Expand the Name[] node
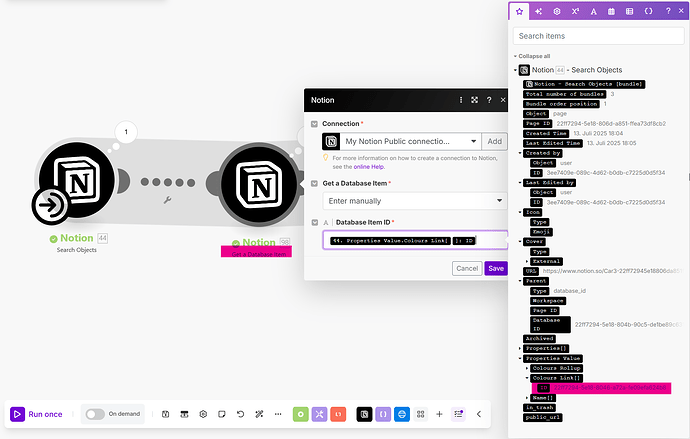The image size is (690, 439). click(x=527, y=398)
